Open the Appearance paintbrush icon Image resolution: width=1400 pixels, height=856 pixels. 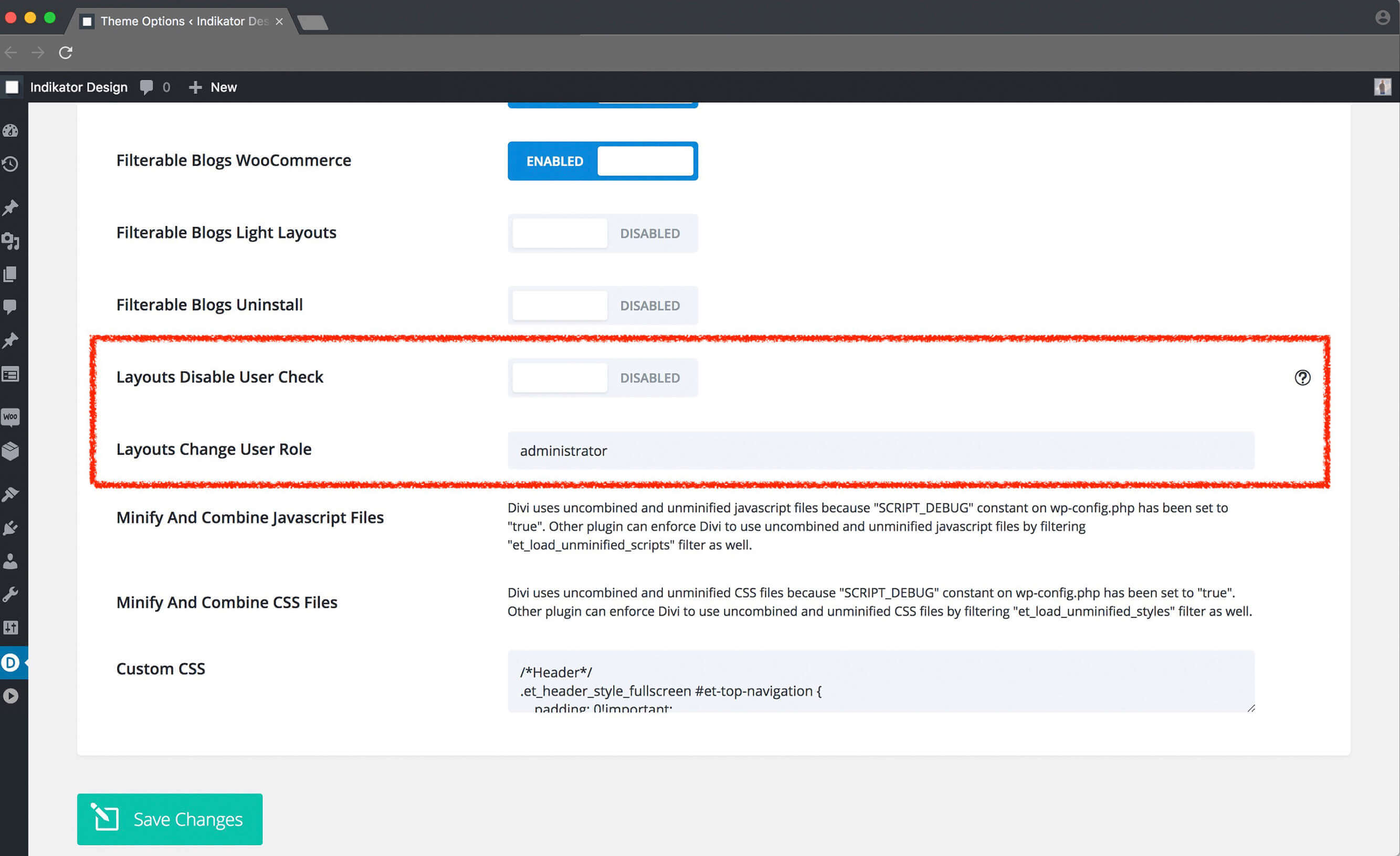coord(10,494)
